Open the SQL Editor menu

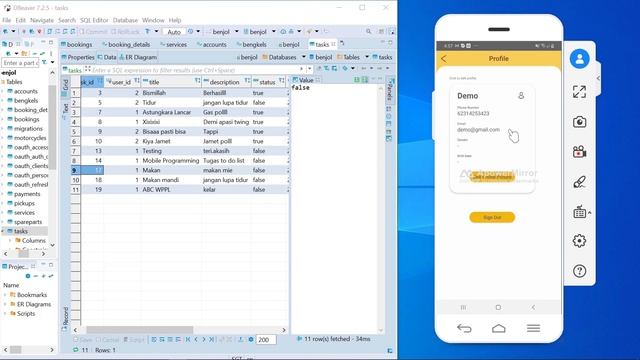click(x=94, y=20)
